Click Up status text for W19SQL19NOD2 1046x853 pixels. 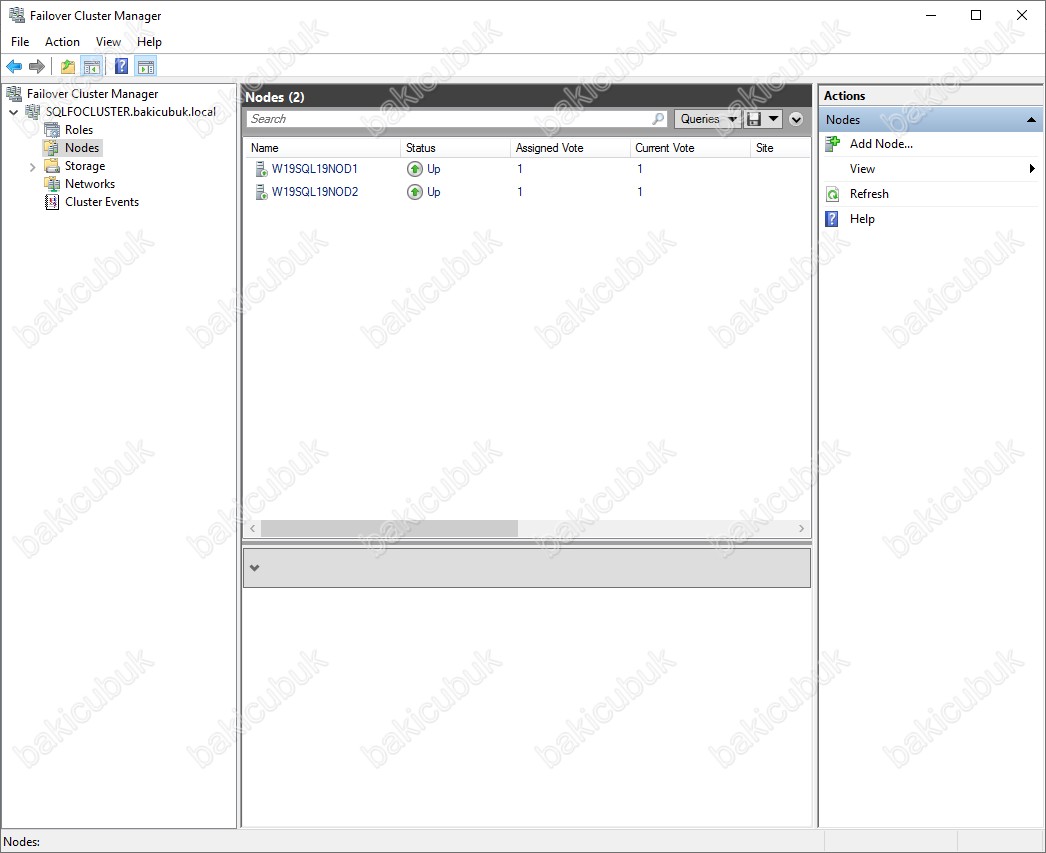pos(434,191)
